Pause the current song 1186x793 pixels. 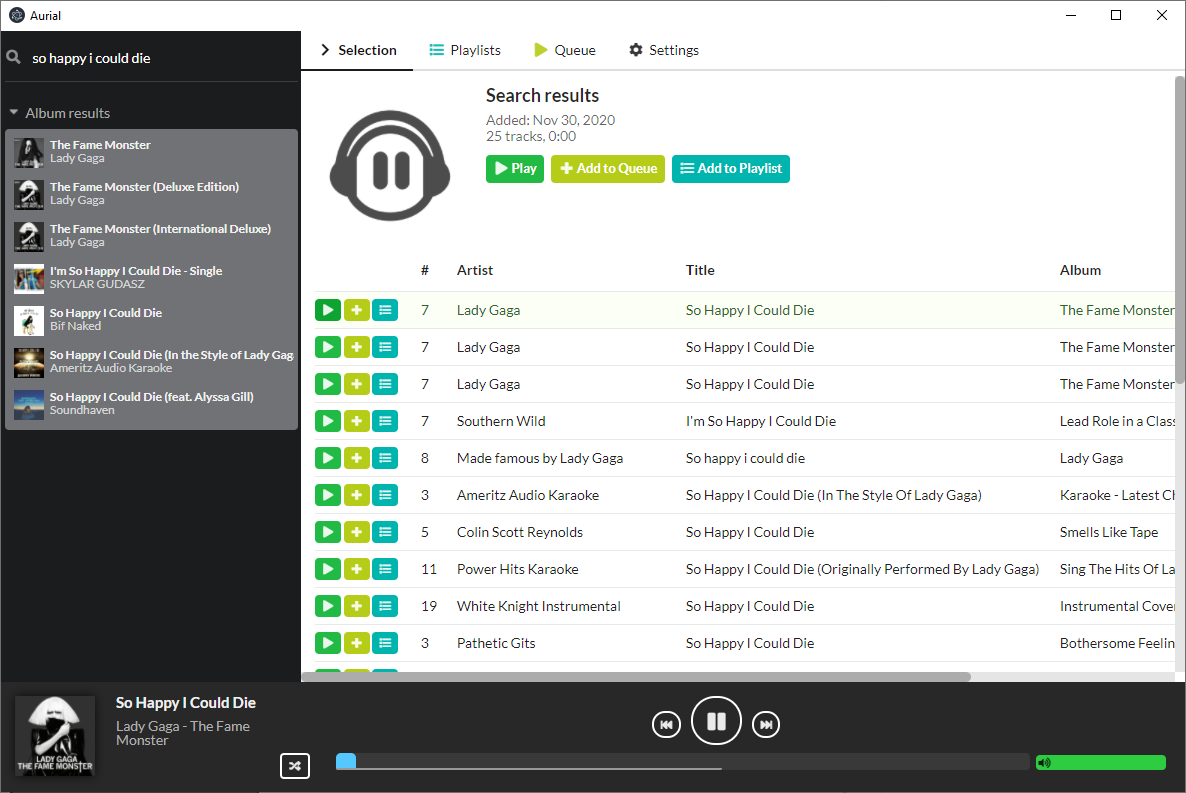click(716, 721)
